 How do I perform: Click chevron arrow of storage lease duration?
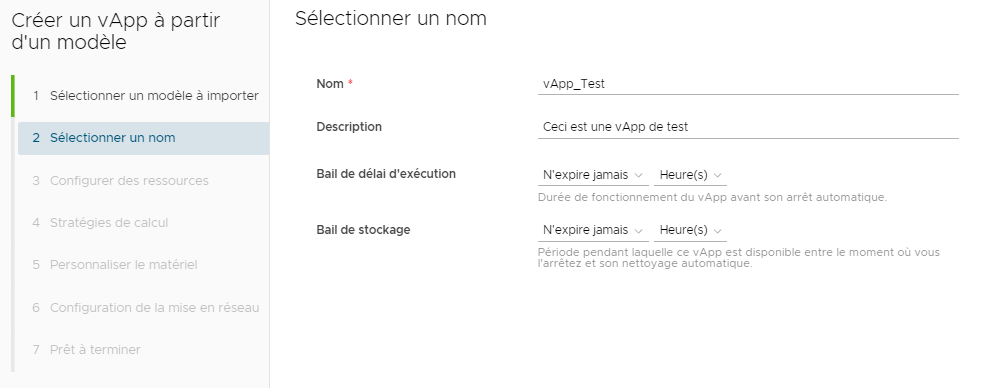638,231
